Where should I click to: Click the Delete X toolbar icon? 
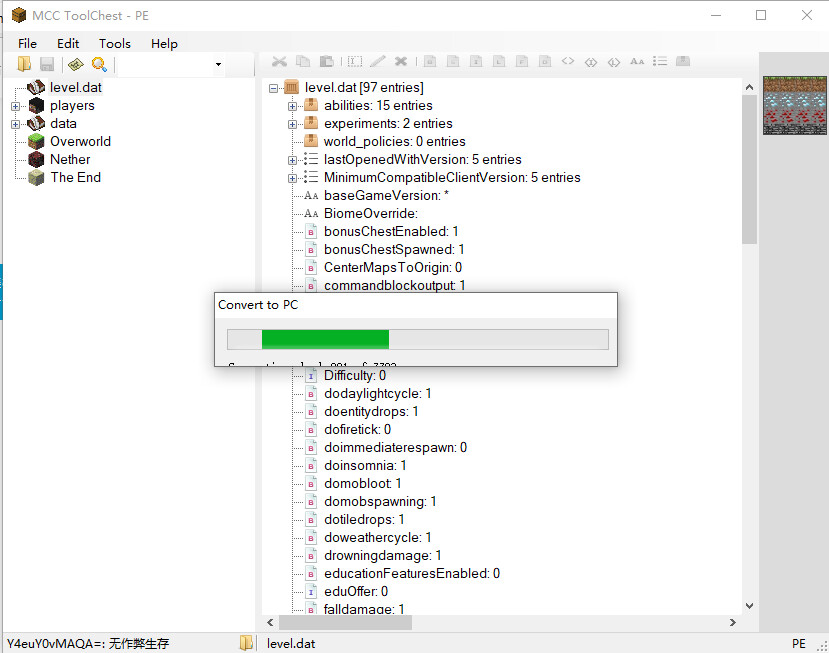coord(401,61)
